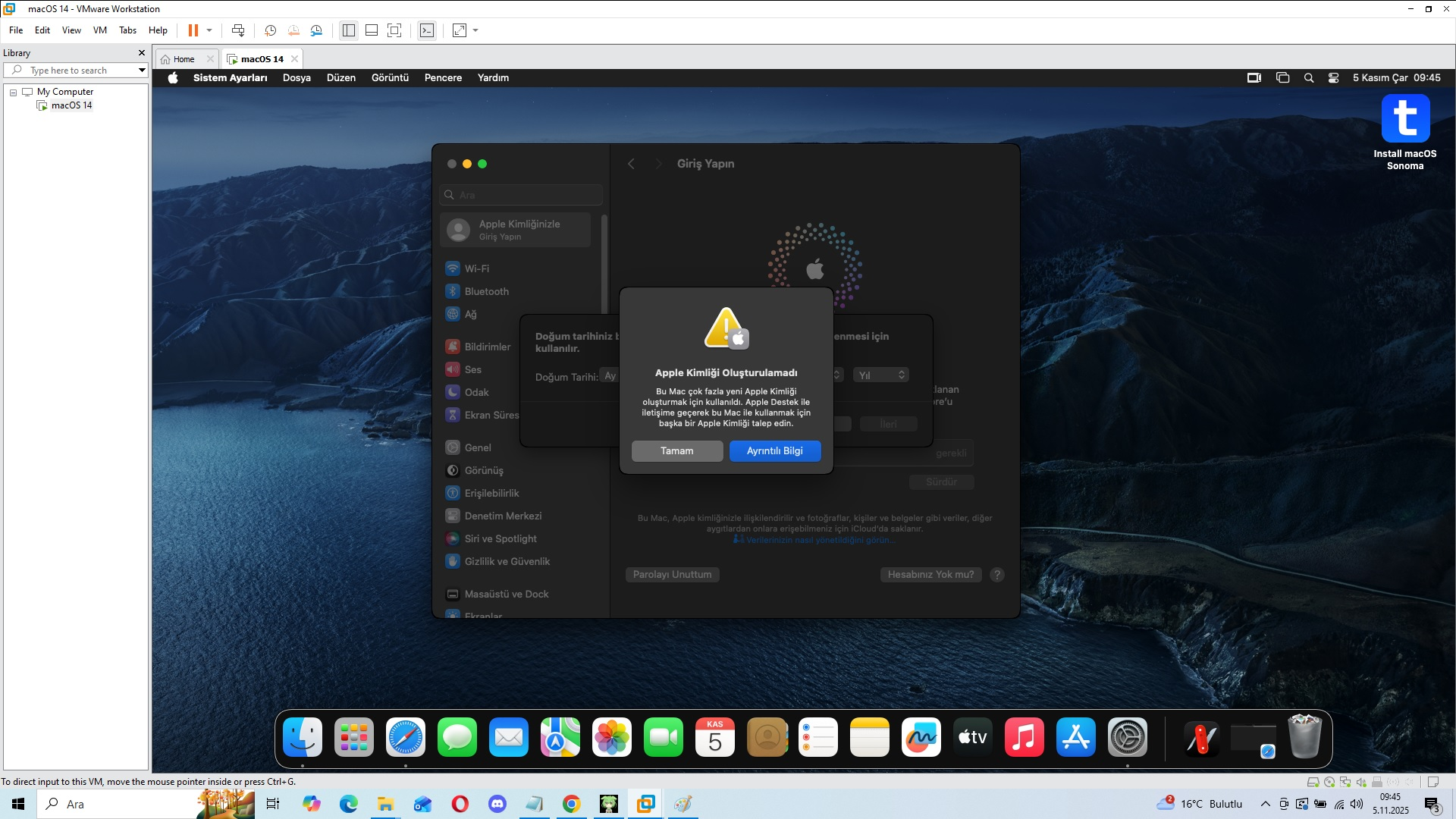Launch FaceTime from the dock
This screenshot has width=1456, height=819.
664,737
